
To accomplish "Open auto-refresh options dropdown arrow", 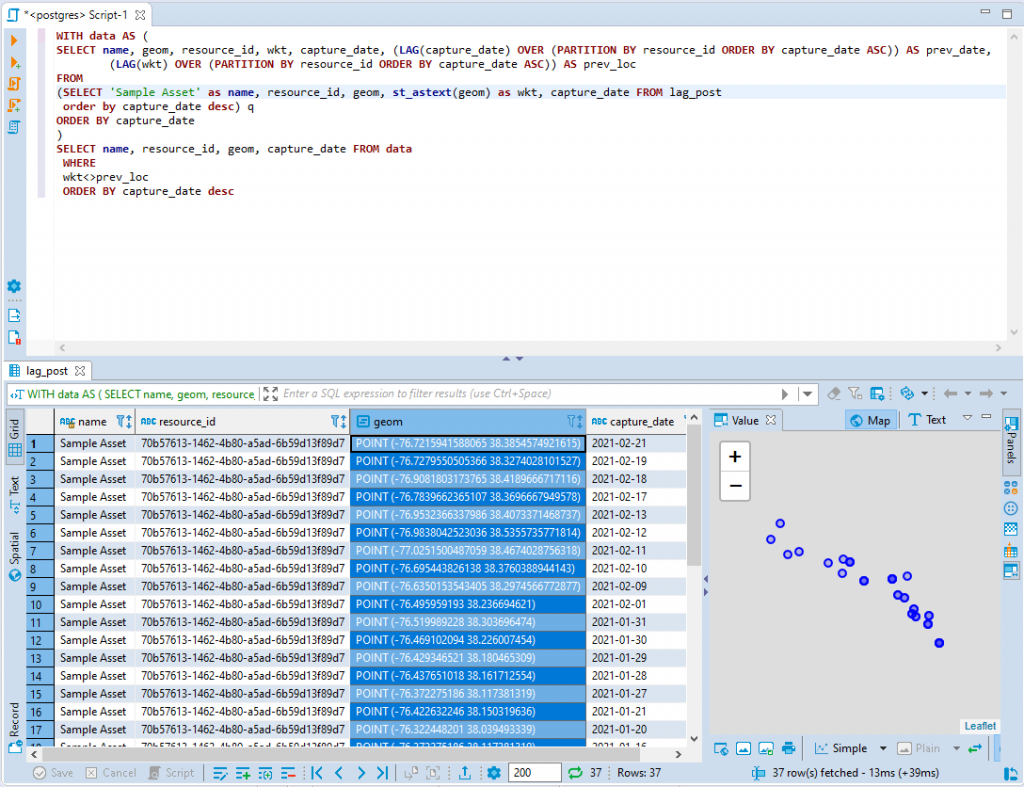I will click(924, 393).
